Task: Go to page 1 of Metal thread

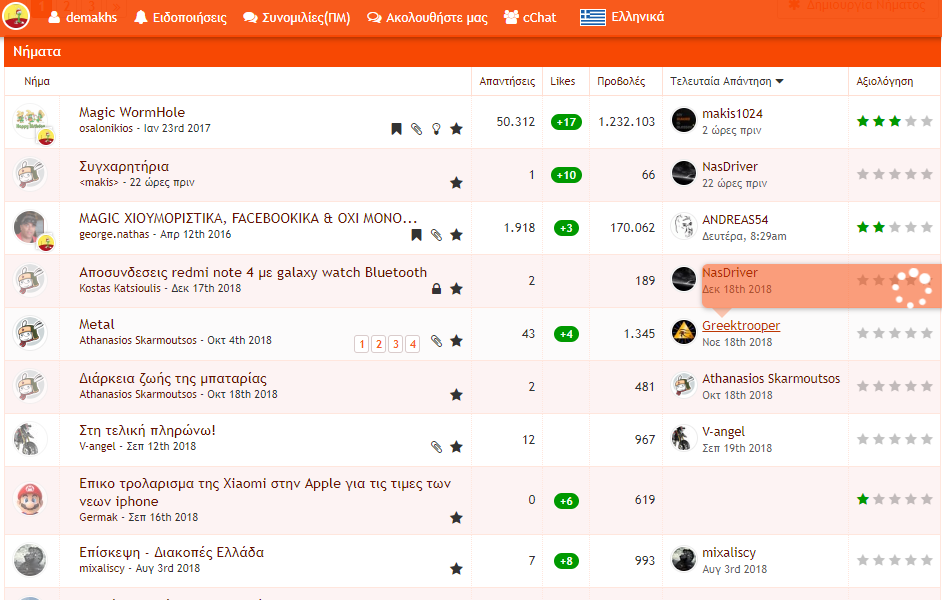Action: (362, 344)
